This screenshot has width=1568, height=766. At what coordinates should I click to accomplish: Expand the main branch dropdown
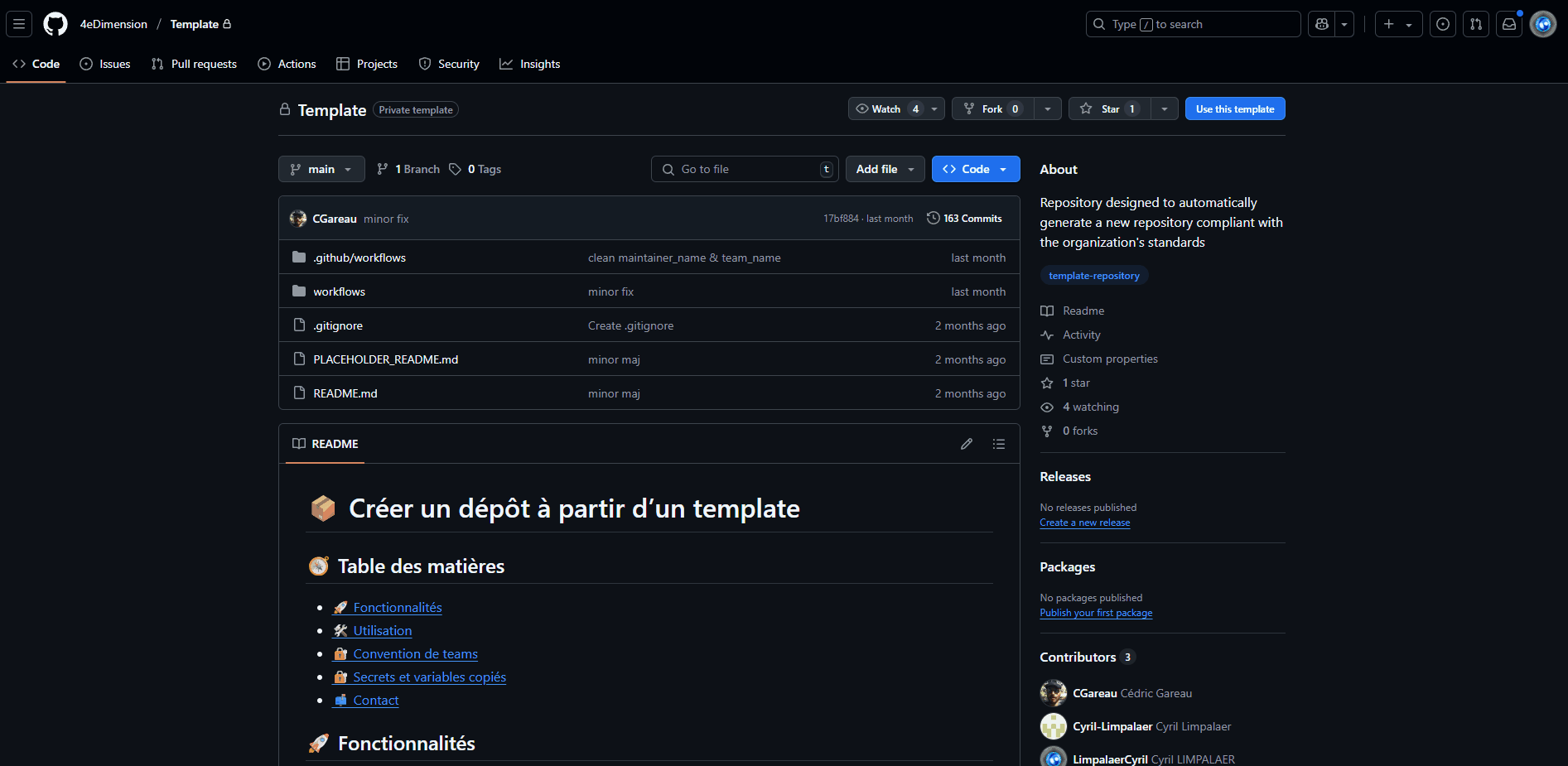pyautogui.click(x=321, y=169)
